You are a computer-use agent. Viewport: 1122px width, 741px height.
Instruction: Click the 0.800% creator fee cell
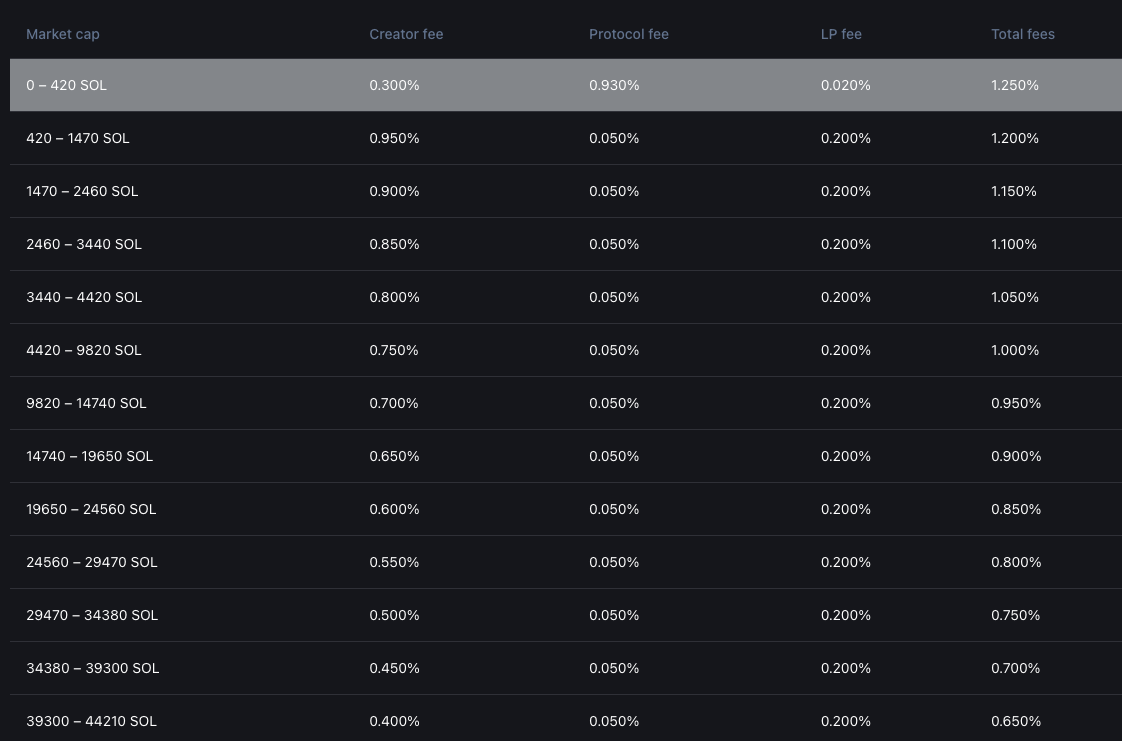pos(394,297)
